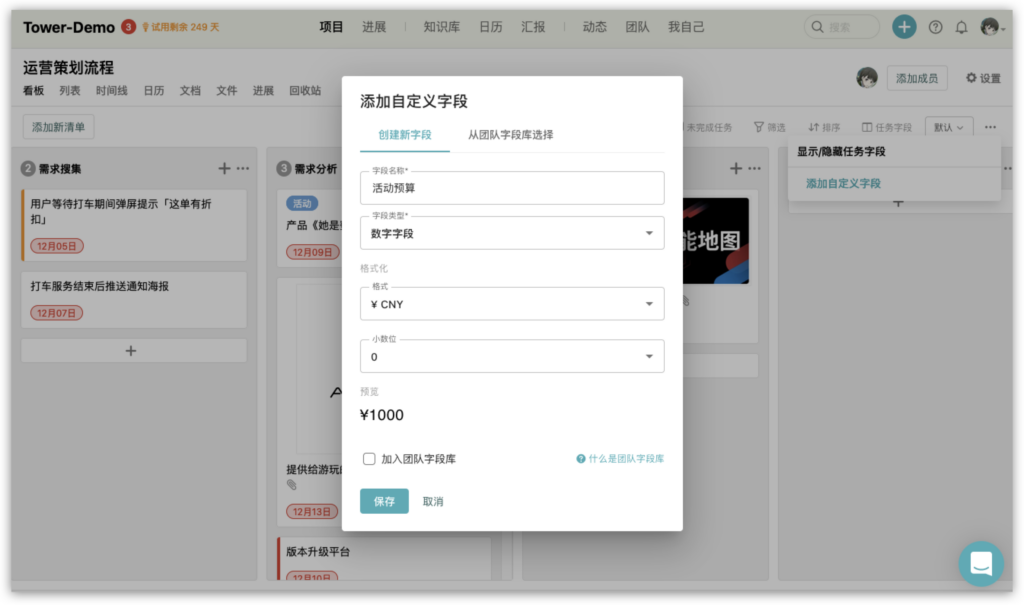Open 什么是团队字段库 help link
Screen dimensions: 1024x605
pyautogui.click(x=620, y=459)
